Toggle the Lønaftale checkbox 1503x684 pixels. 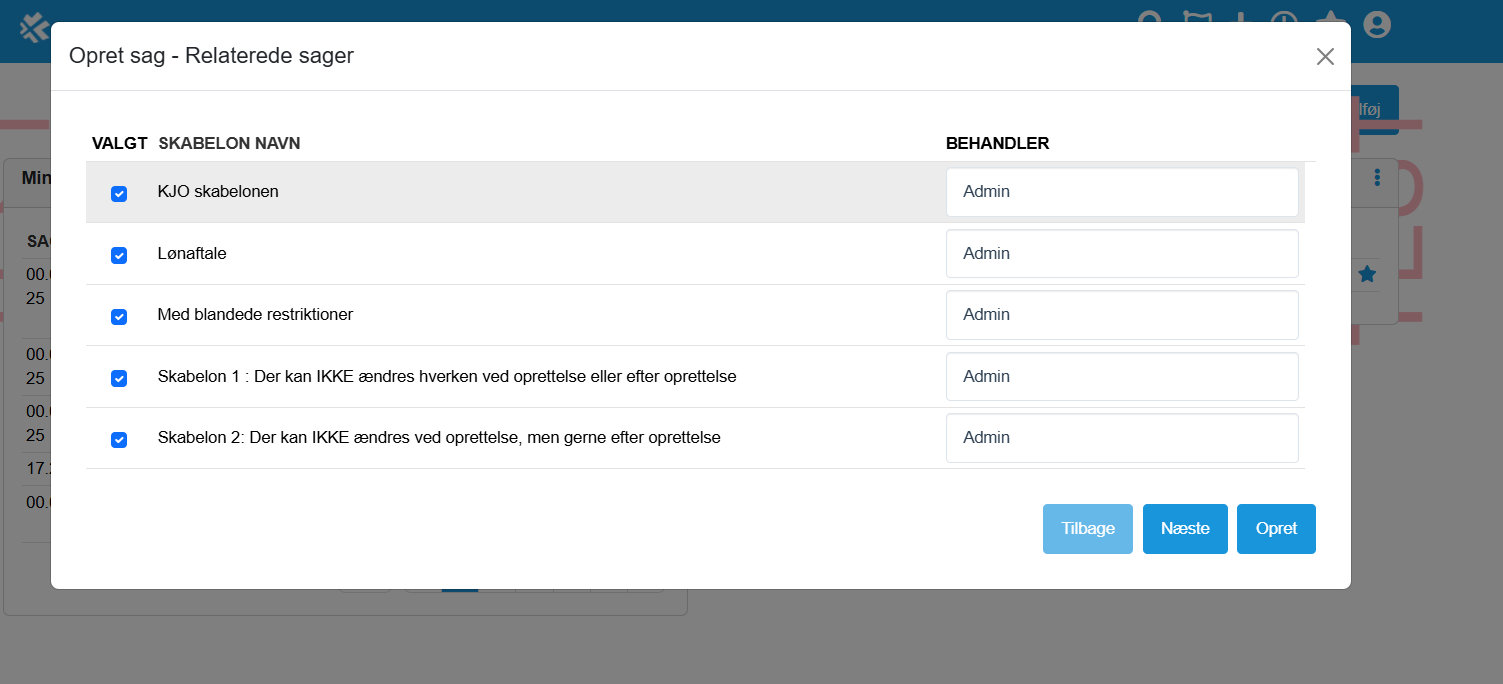(x=119, y=256)
